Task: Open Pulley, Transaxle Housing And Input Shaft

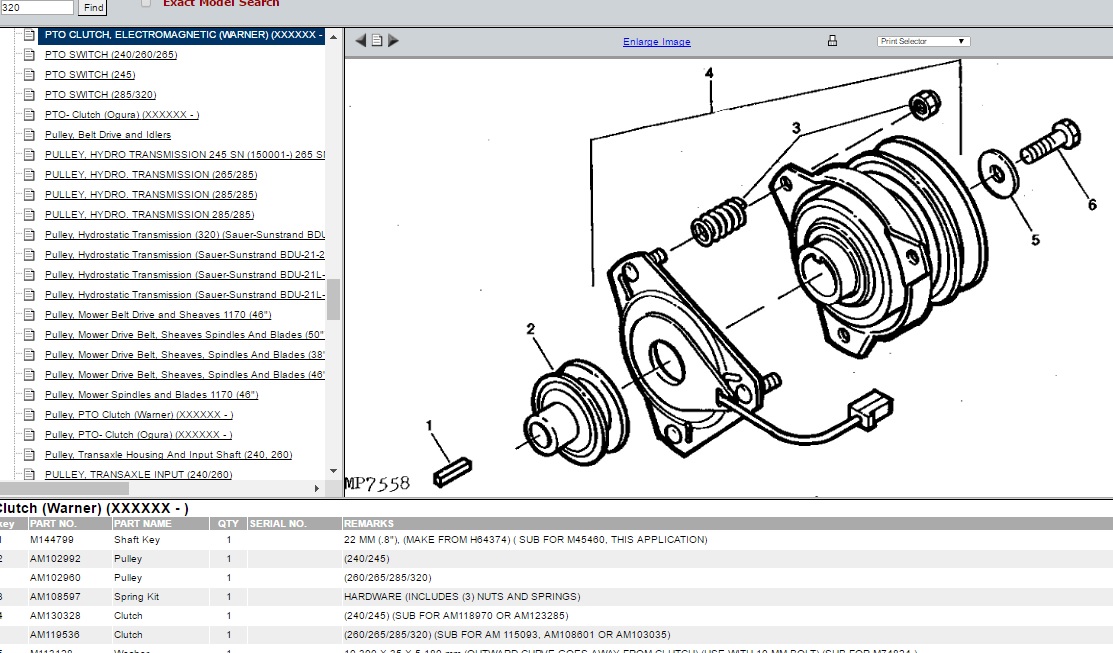Action: point(168,454)
